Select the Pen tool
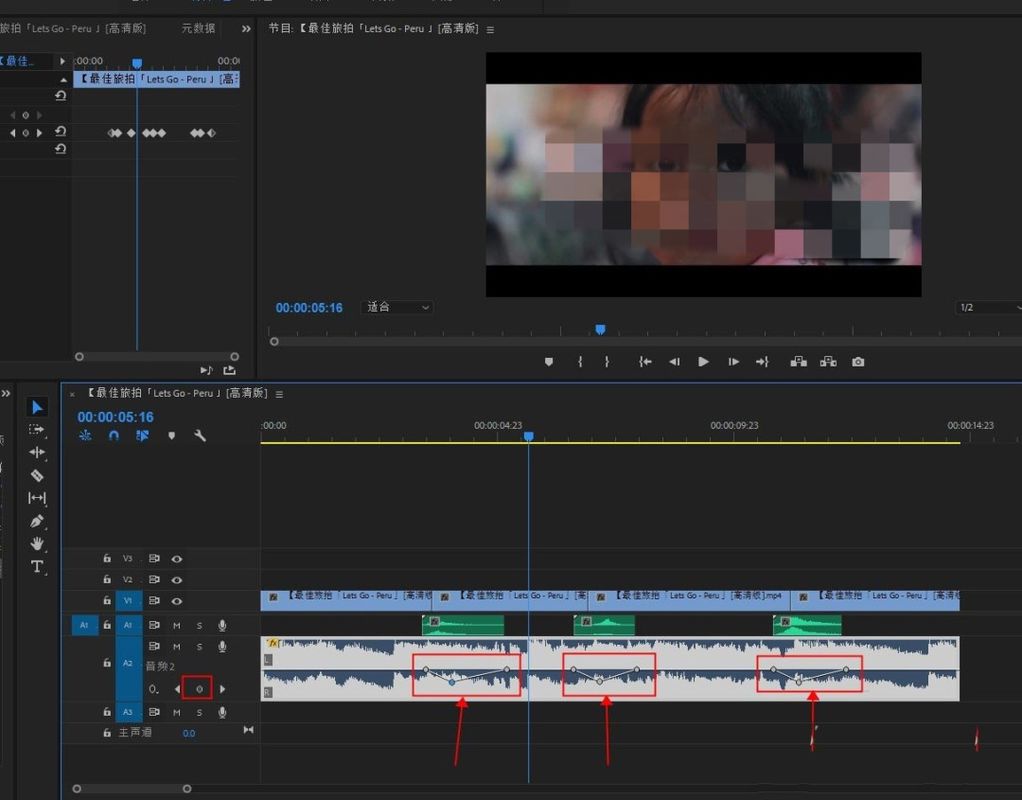 [x=37, y=521]
